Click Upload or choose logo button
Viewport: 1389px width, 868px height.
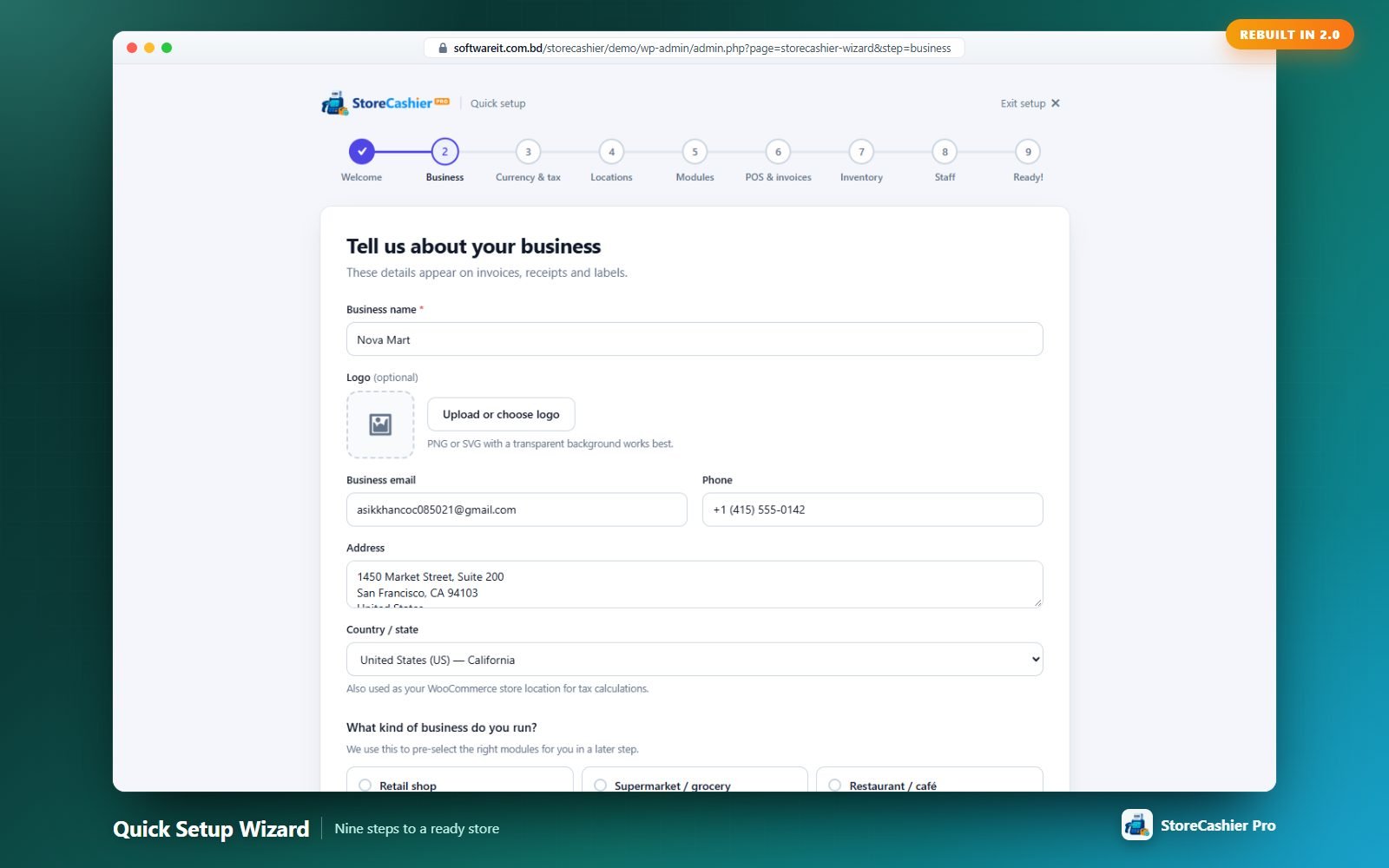click(501, 415)
